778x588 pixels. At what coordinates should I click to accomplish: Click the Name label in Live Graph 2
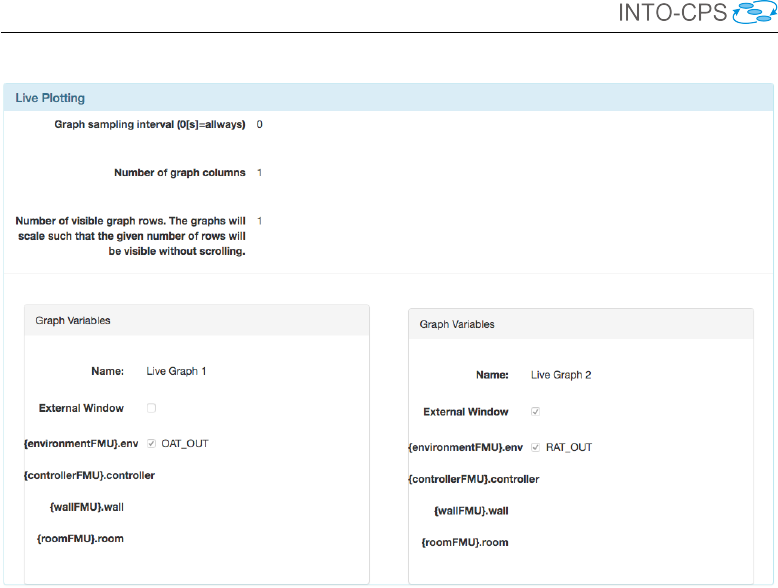492,375
